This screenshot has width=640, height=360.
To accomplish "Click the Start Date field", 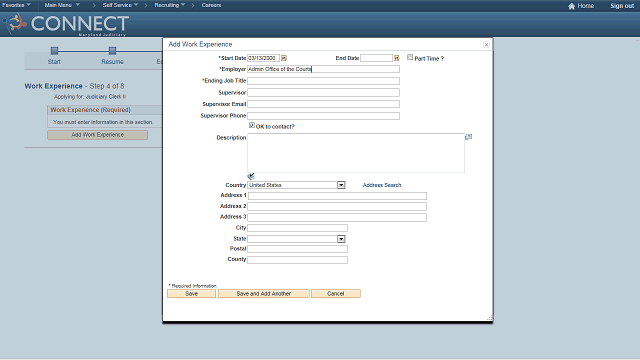I will click(263, 58).
